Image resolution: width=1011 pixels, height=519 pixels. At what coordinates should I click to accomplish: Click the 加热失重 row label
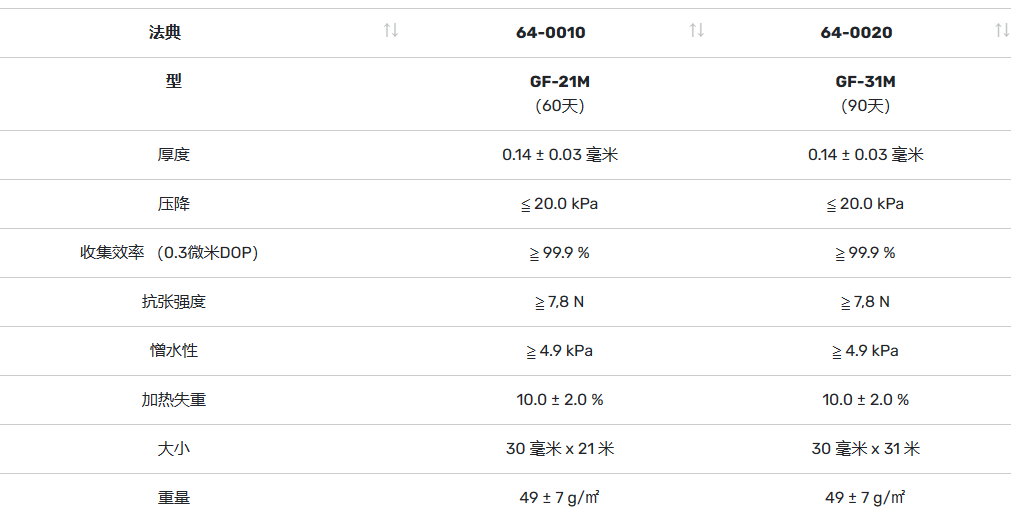point(173,400)
